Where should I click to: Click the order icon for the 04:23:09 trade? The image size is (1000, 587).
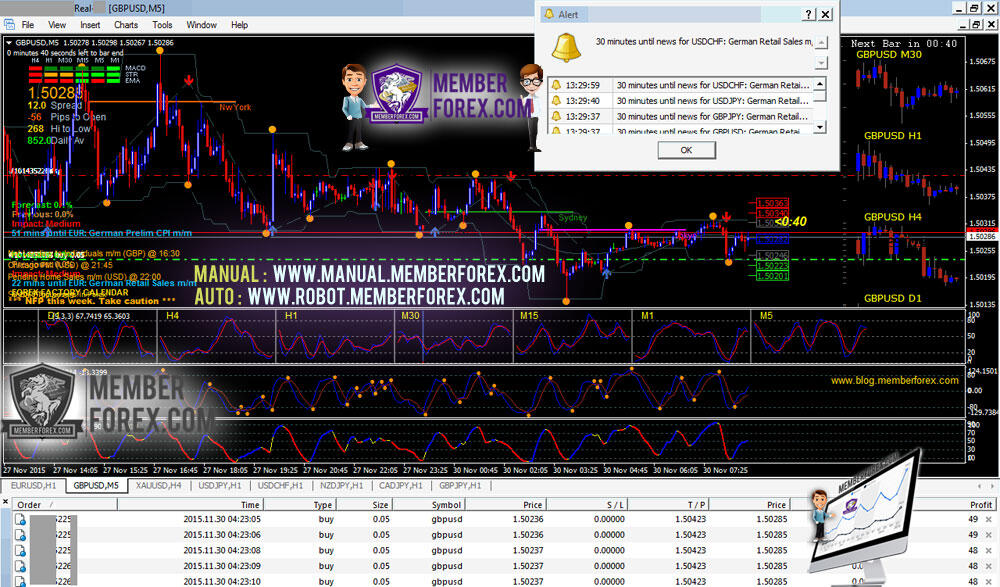(20, 566)
